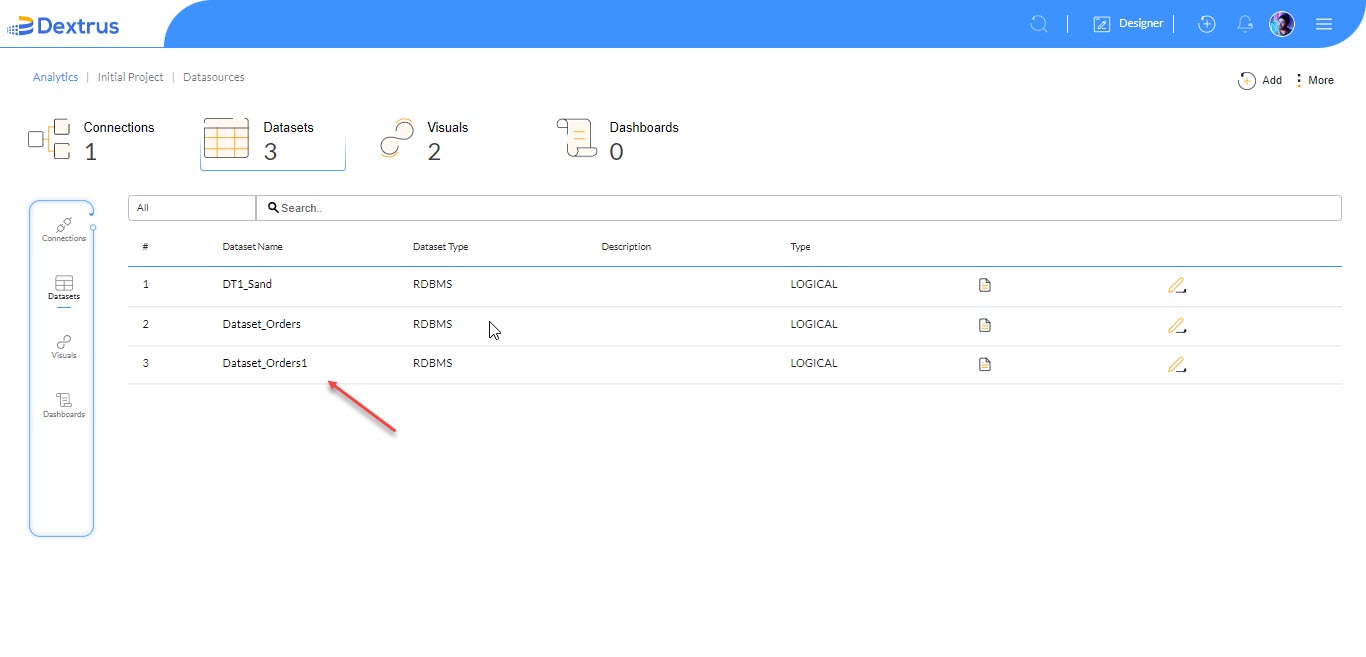This screenshot has height=657, width=1366.
Task: Select Dataset_Orders1 dataset name
Action: point(264,363)
